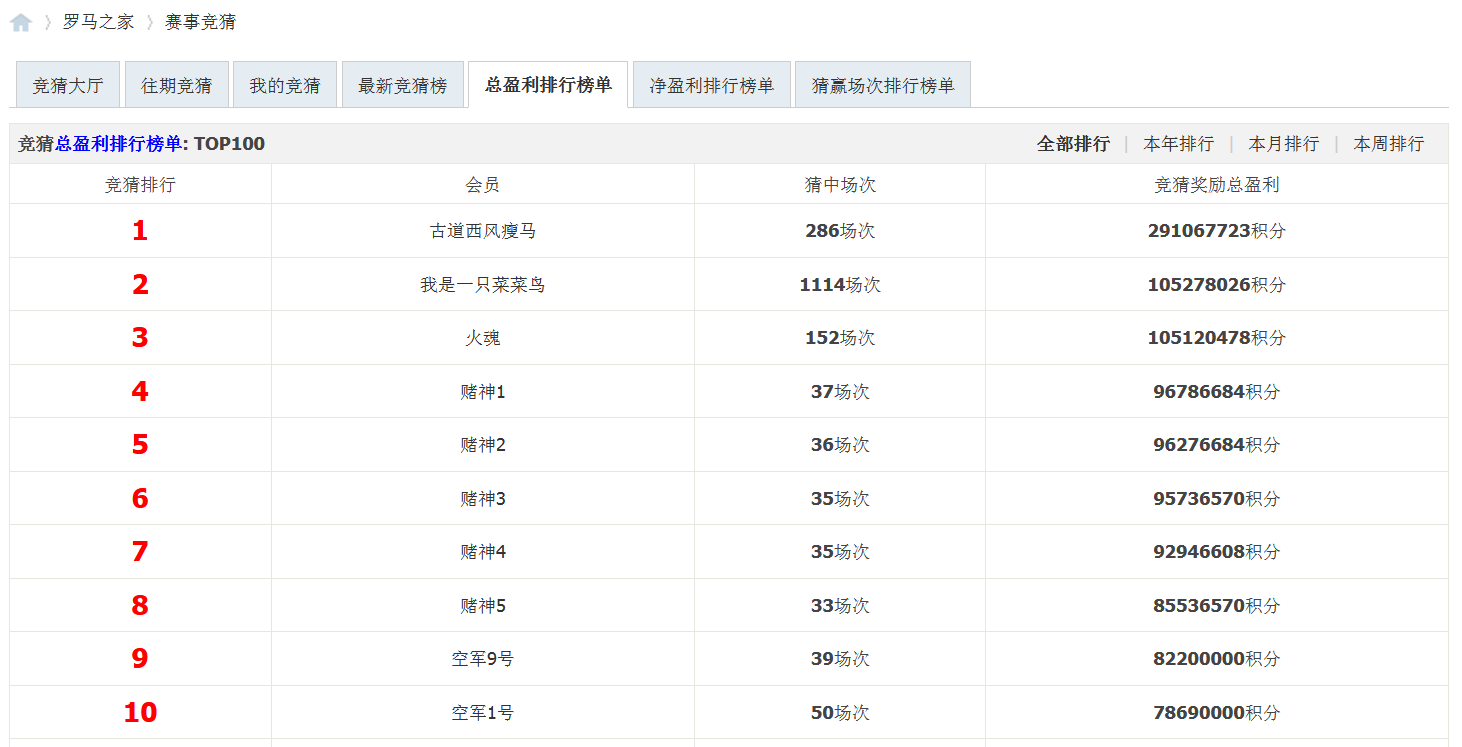Screen dimensions: 1462x747
Task: Open 罗马之家 breadcrumb link
Action: click(98, 22)
